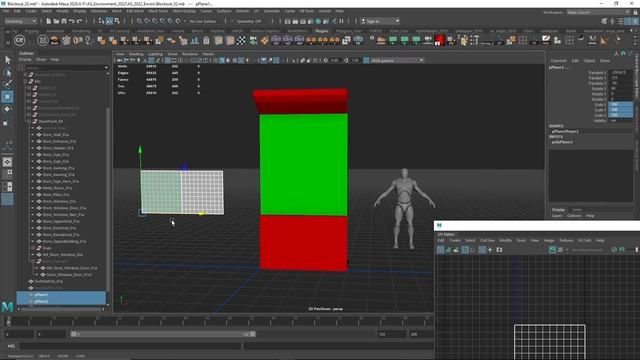Click polyPlane1 under INPUTS in Channel Box
Viewport: 640px width, 360px height.
point(562,142)
